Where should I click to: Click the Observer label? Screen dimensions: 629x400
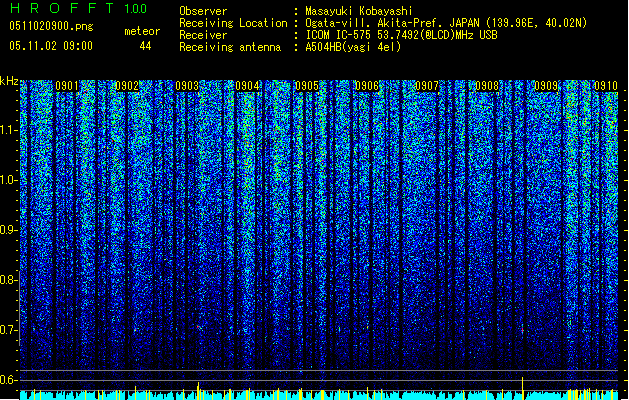203,11
